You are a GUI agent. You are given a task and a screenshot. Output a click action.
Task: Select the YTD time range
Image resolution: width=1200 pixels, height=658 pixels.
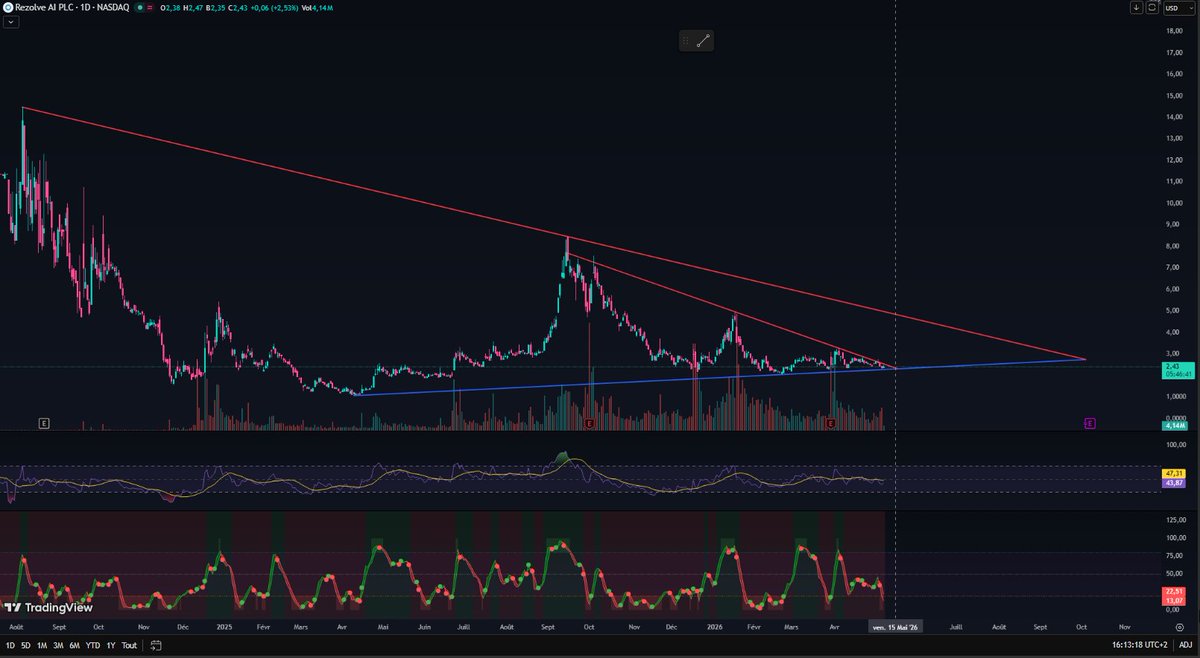tap(93, 646)
